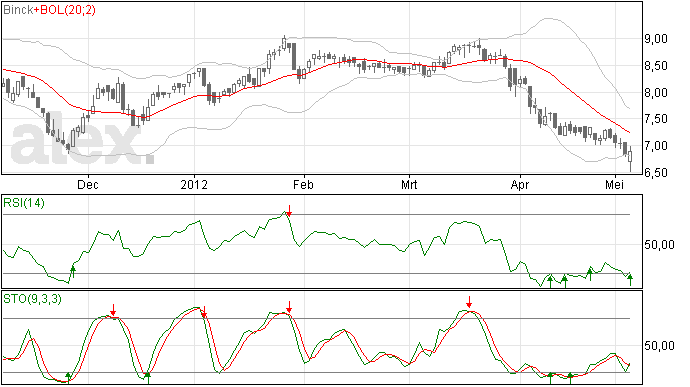690x387 pixels.
Task: Click the Apr month label on time axis
Action: (x=520, y=184)
